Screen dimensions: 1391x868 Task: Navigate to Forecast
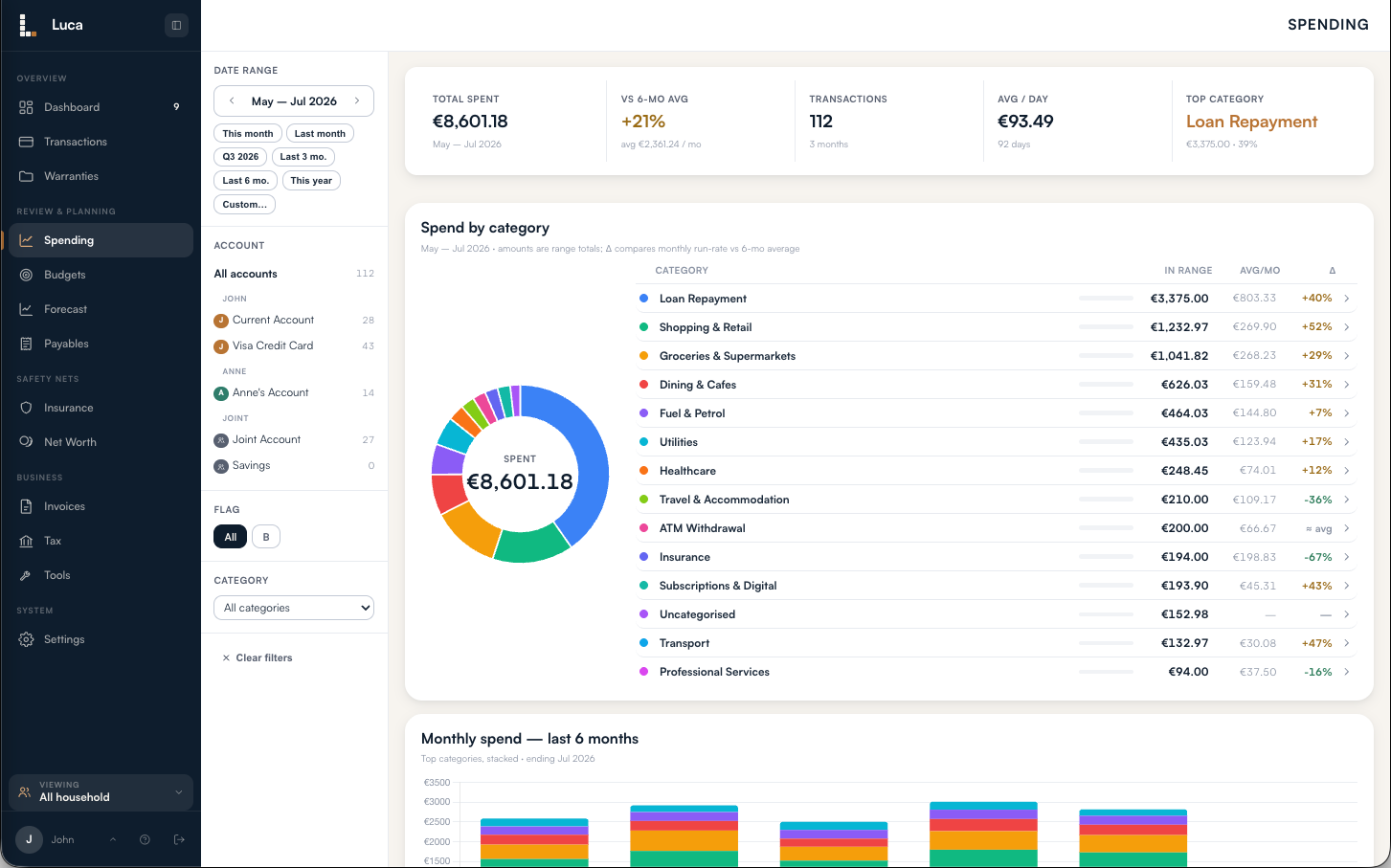pyautogui.click(x=101, y=309)
